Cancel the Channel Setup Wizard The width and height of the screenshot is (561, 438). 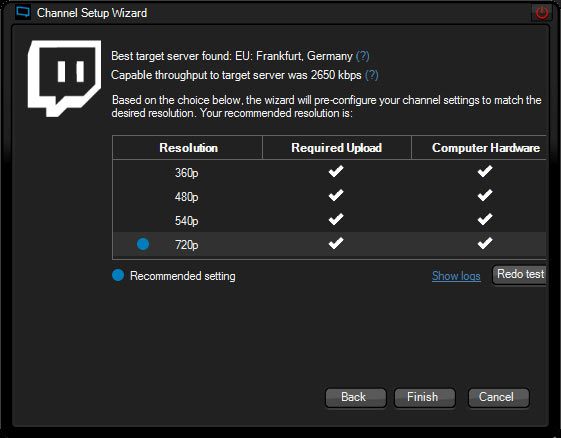tap(498, 397)
